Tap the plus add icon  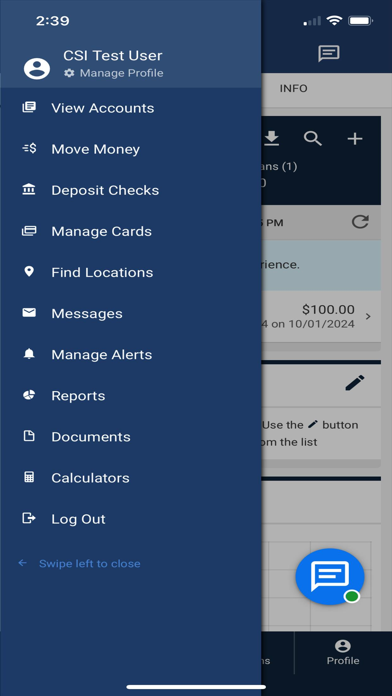click(355, 139)
